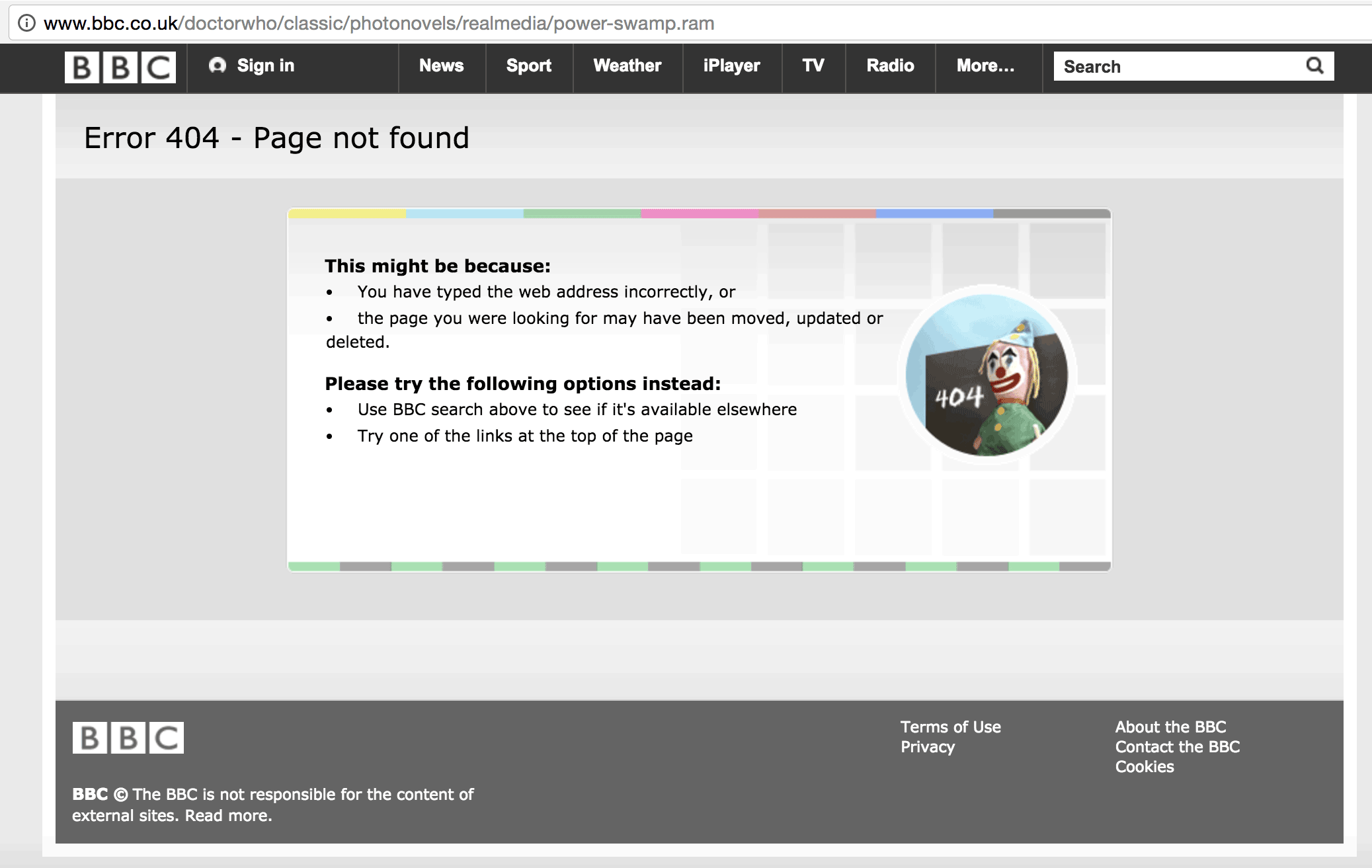Open the Contact the BBC link
1372x868 pixels.
pyautogui.click(x=1177, y=747)
